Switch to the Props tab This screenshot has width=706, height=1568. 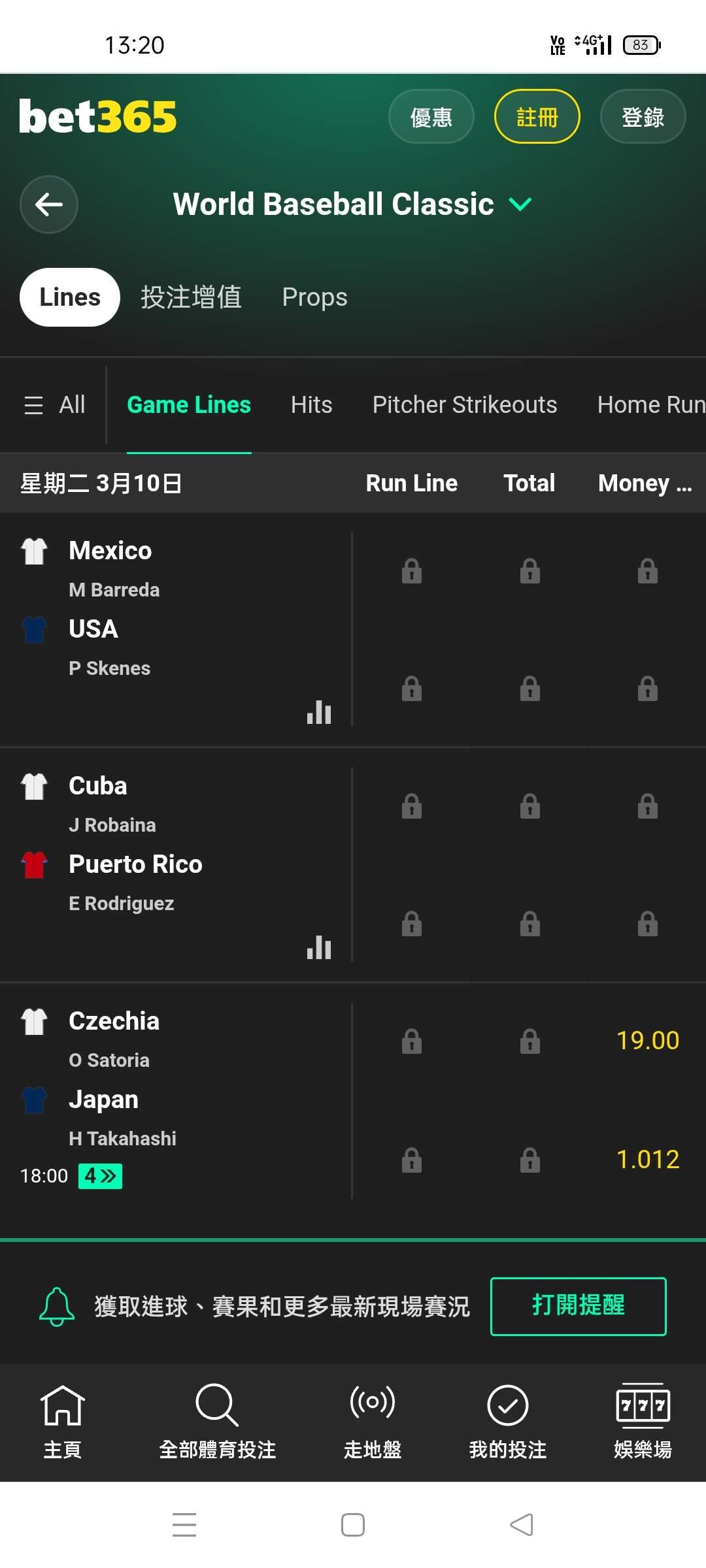314,297
